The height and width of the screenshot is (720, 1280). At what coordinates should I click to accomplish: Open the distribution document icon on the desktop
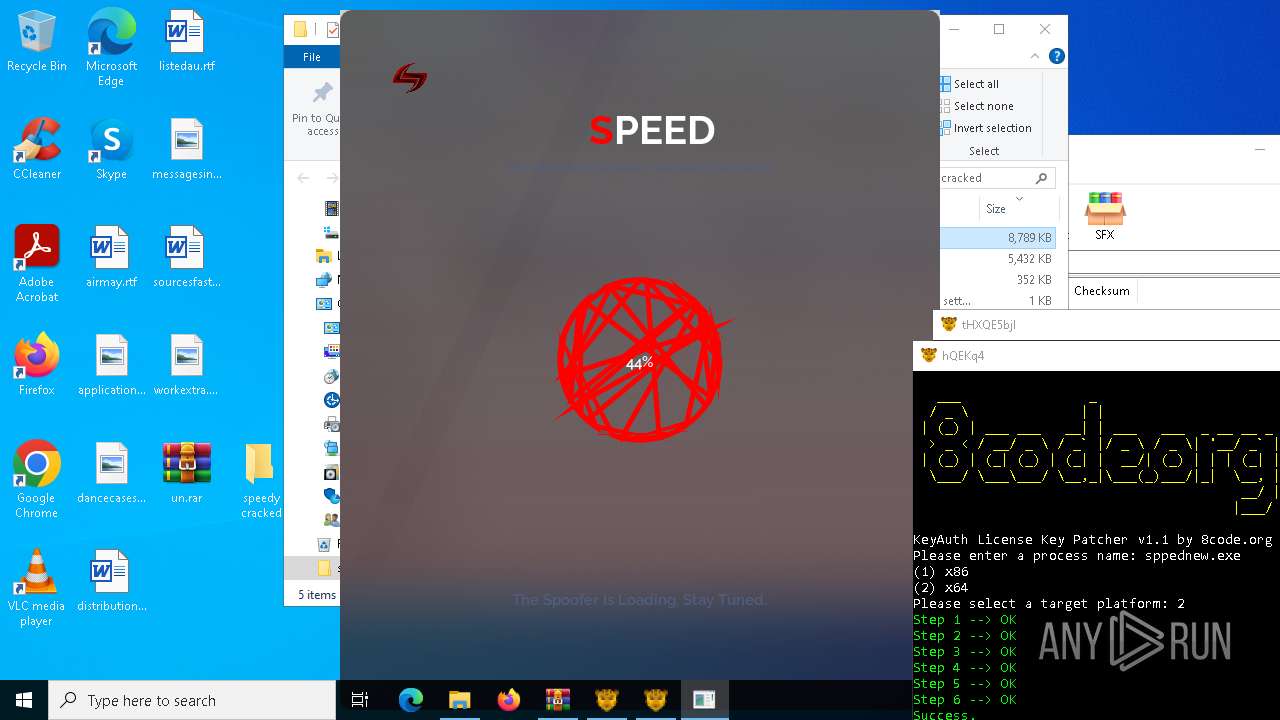(111, 581)
